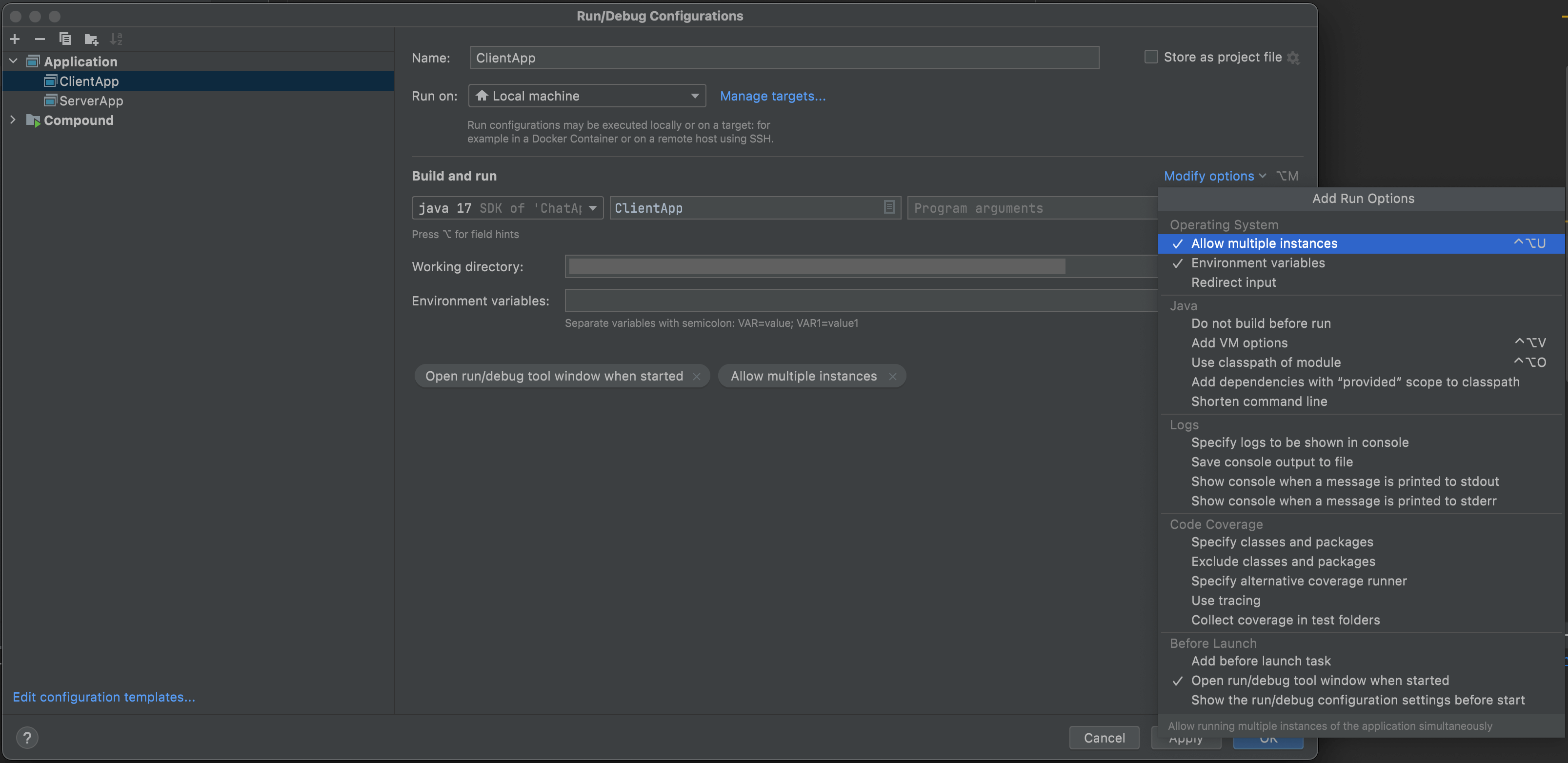This screenshot has width=1568, height=763.
Task: Choose Use classpath of module
Action: pyautogui.click(x=1361, y=362)
